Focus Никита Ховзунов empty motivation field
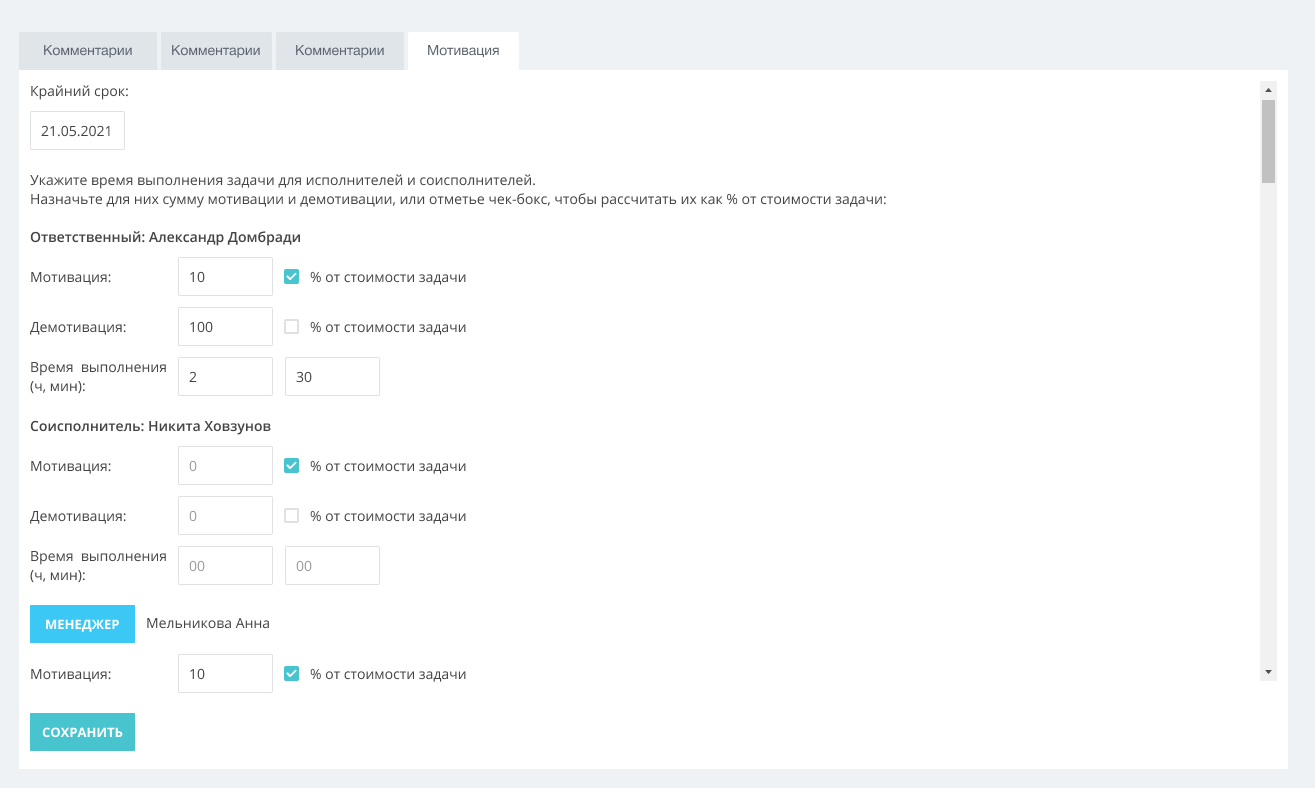The height and width of the screenshot is (788, 1315). (225, 466)
